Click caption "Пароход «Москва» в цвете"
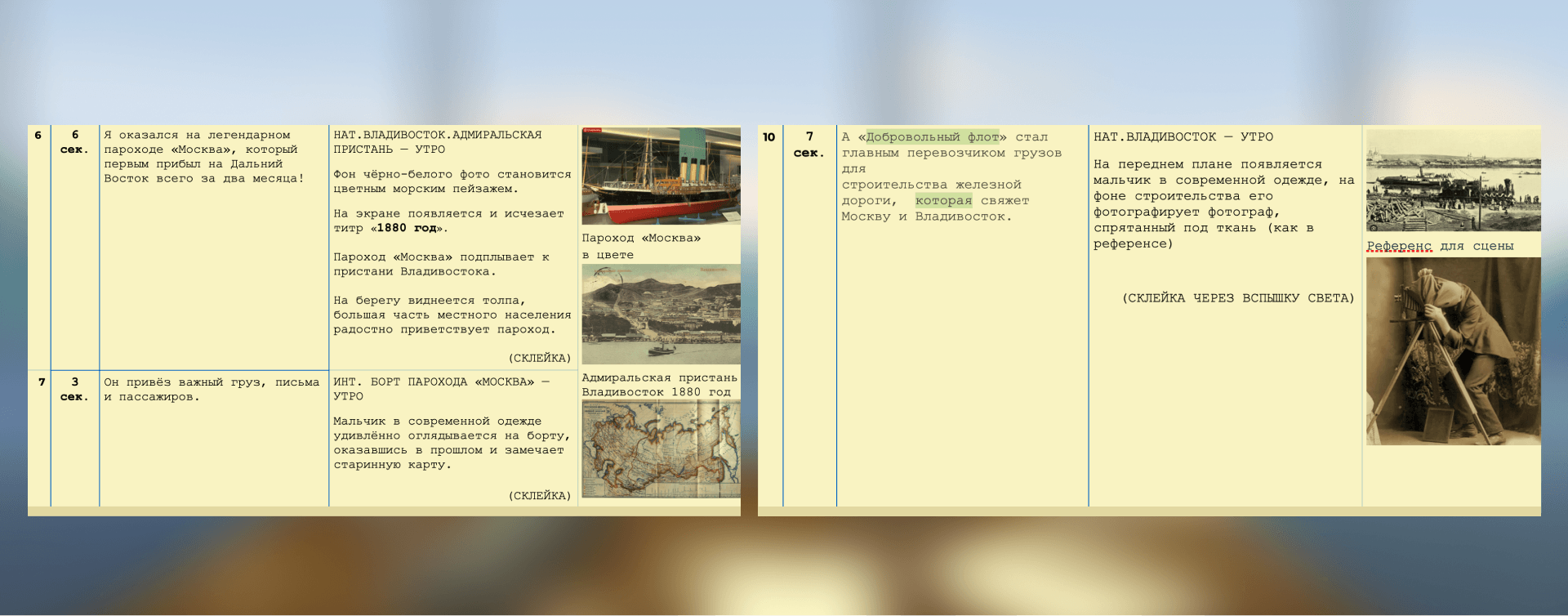The width and height of the screenshot is (1568, 616). [x=641, y=246]
